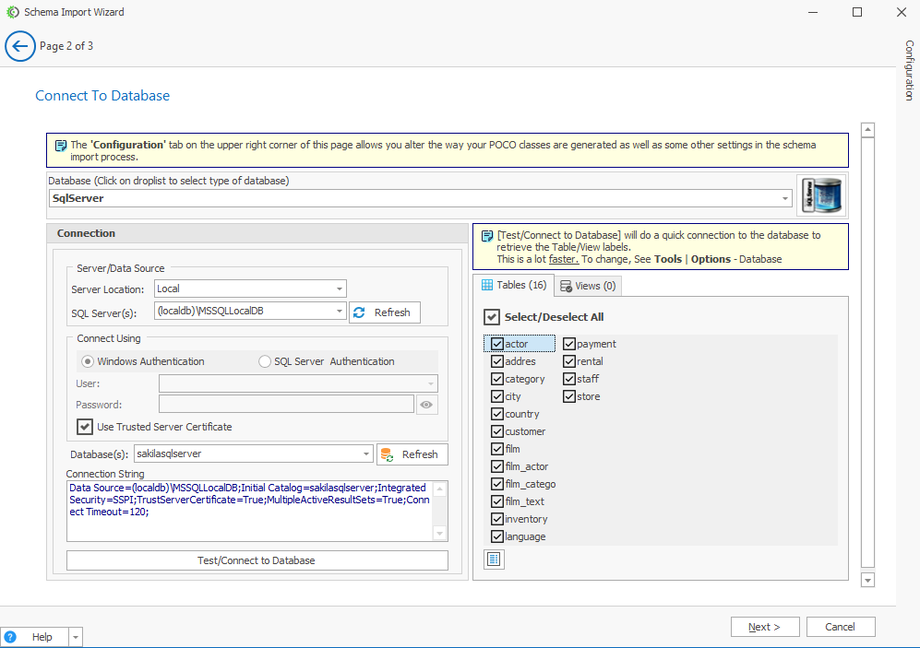Screen dimensions: 920x648
Task: Click the page scrollbar down arrow
Action: (867, 580)
